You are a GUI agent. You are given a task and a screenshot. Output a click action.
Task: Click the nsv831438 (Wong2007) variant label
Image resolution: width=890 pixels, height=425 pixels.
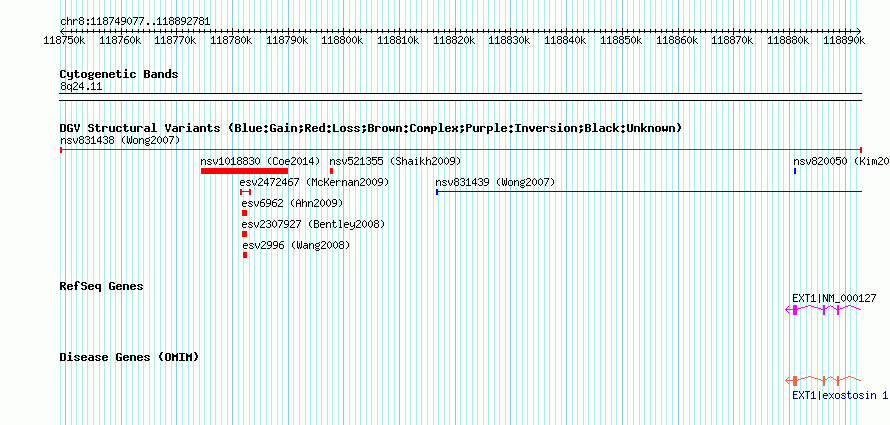point(120,140)
